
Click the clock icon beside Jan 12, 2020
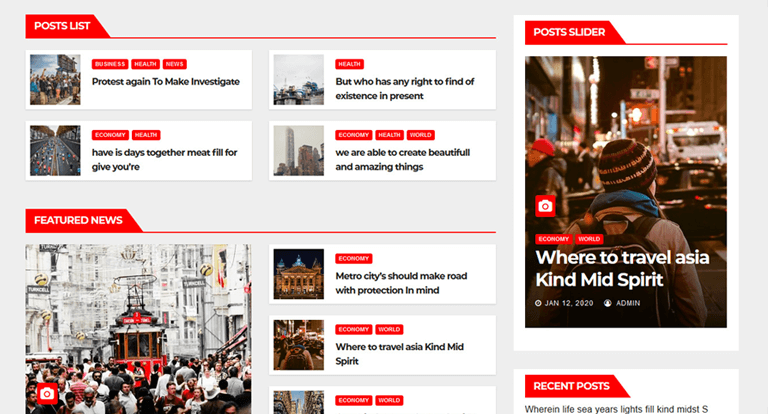[x=538, y=303]
